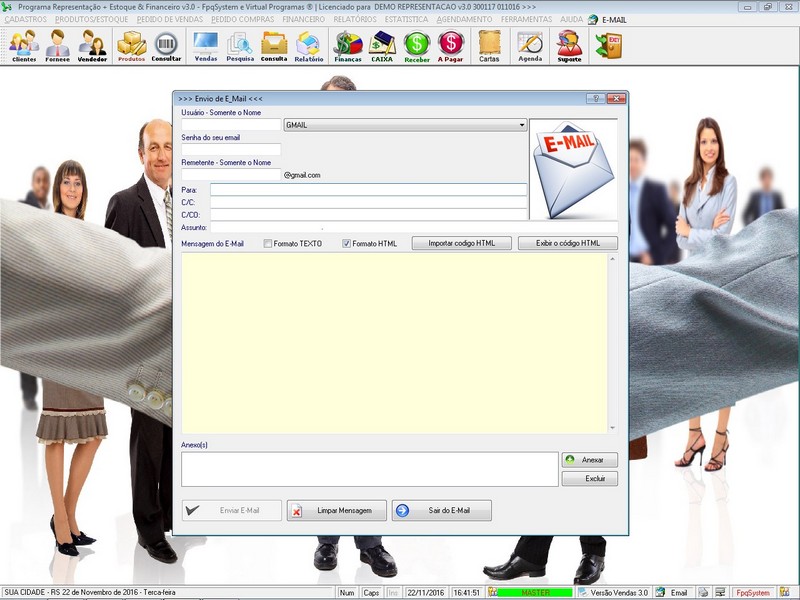This screenshot has height=600, width=800.
Task: Enable the Formato TEXTO checkbox
Action: pyautogui.click(x=268, y=244)
